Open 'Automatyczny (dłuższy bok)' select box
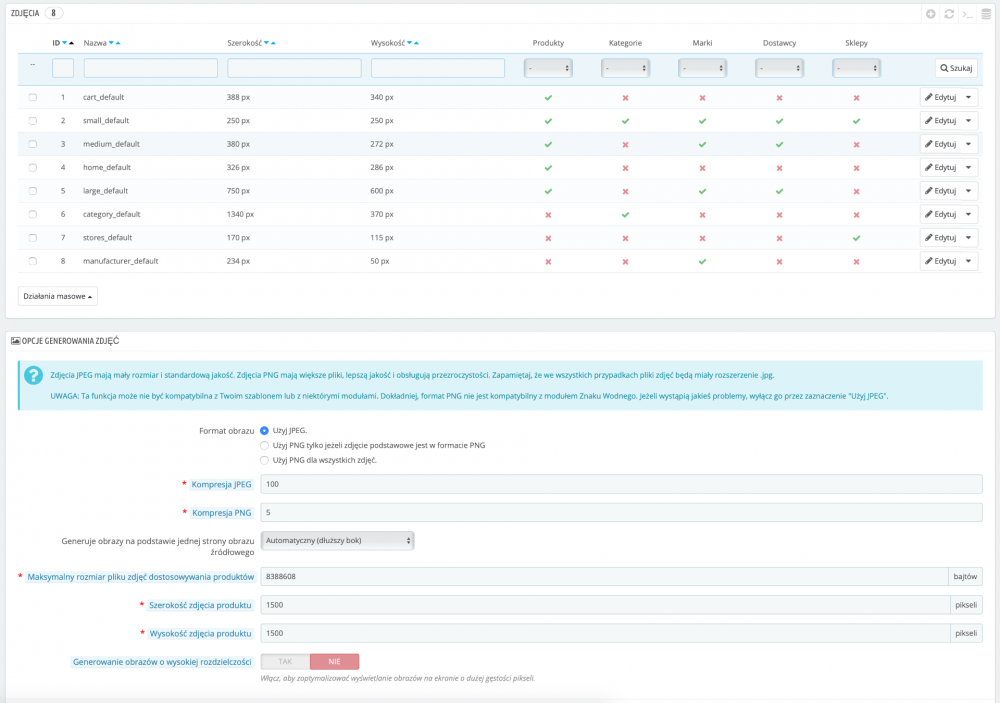The width and height of the screenshot is (1000, 703). 337,540
